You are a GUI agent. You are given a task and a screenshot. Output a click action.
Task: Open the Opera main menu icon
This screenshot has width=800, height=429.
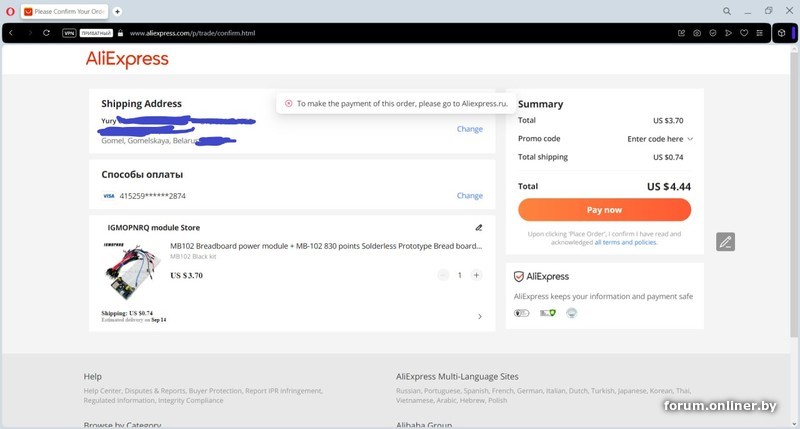click(x=10, y=11)
